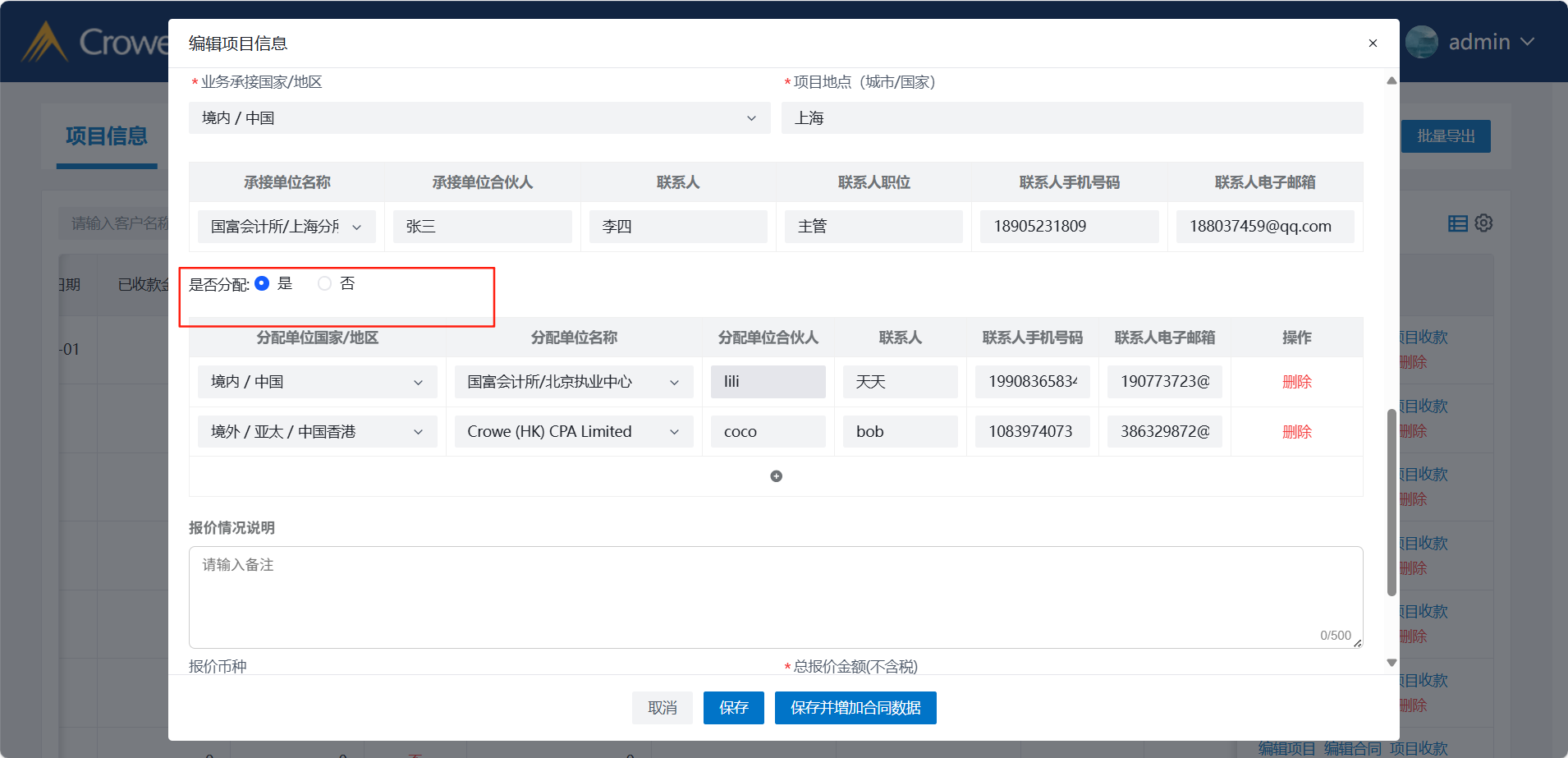
Task: Delete the Crowe (HK) CPA Limited row
Action: 1297,432
